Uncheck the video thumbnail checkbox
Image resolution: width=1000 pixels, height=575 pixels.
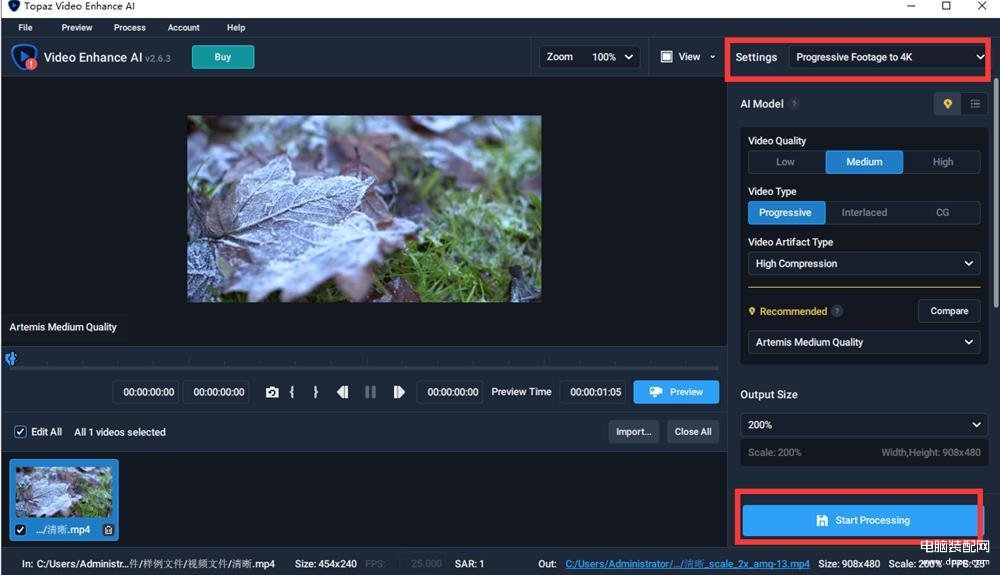[20, 530]
